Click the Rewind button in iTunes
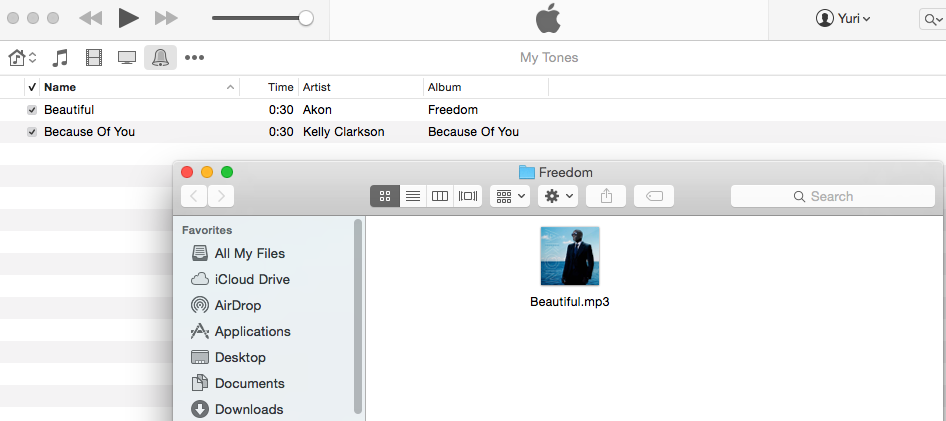The image size is (946, 421). [90, 18]
